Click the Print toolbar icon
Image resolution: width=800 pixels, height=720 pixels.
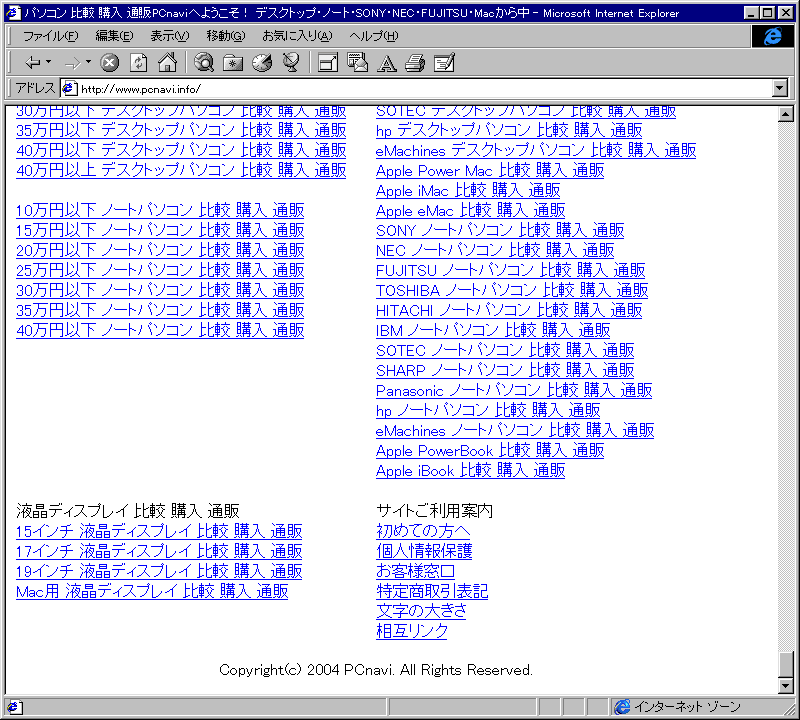[x=415, y=63]
